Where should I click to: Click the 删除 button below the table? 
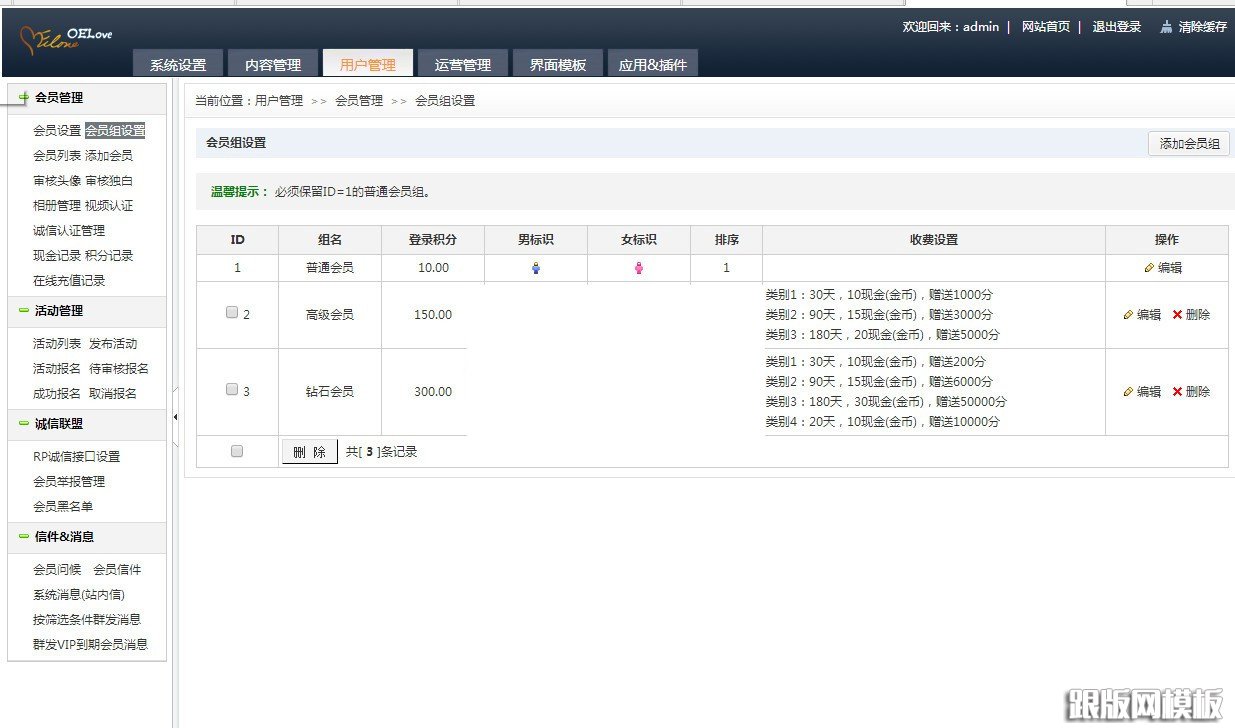[308, 450]
